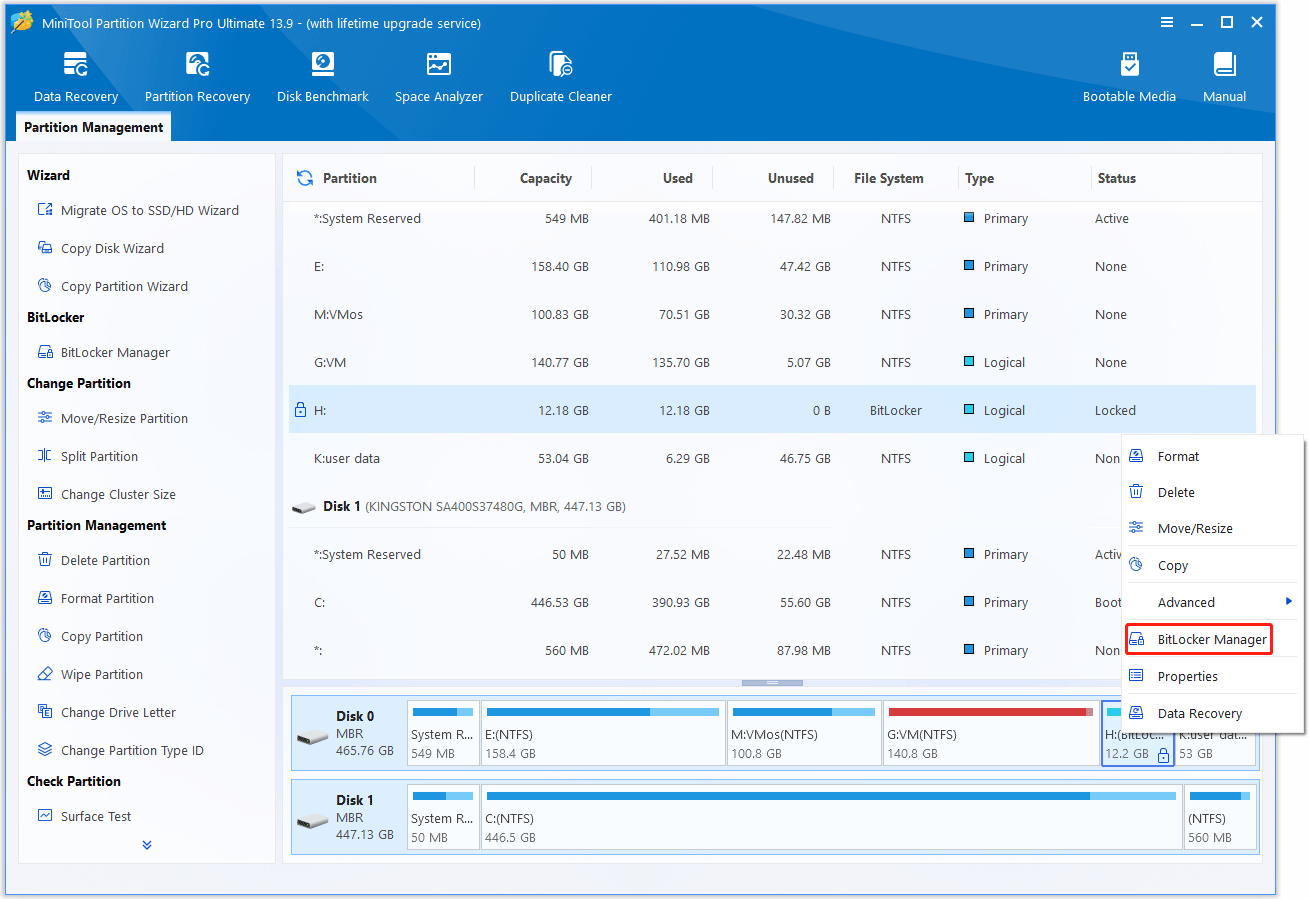The image size is (1309, 899).
Task: Select Copy in context menu
Action: 1214,565
